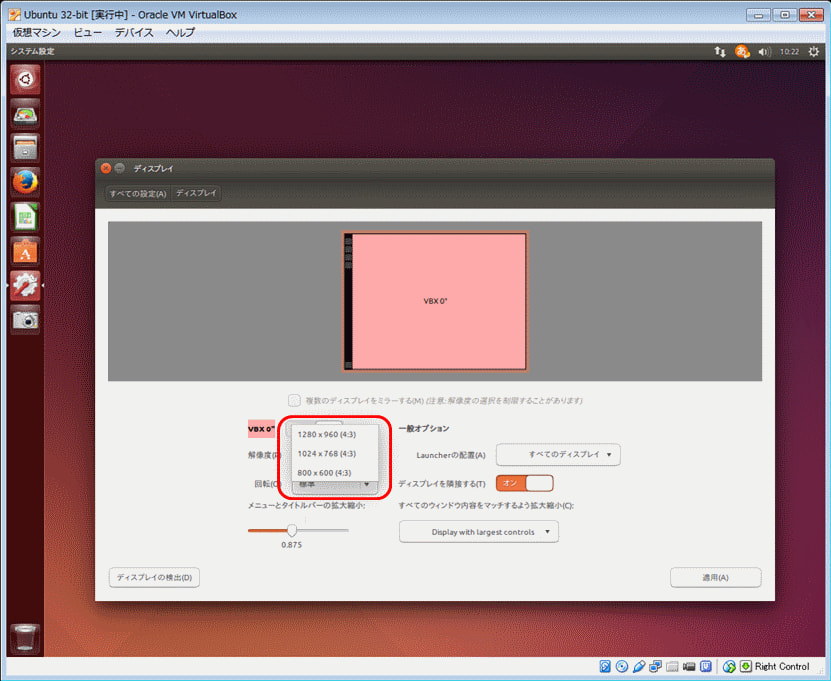This screenshot has height=681, width=831.
Task: Click the menu and title bar scale slider handle
Action: (x=292, y=530)
